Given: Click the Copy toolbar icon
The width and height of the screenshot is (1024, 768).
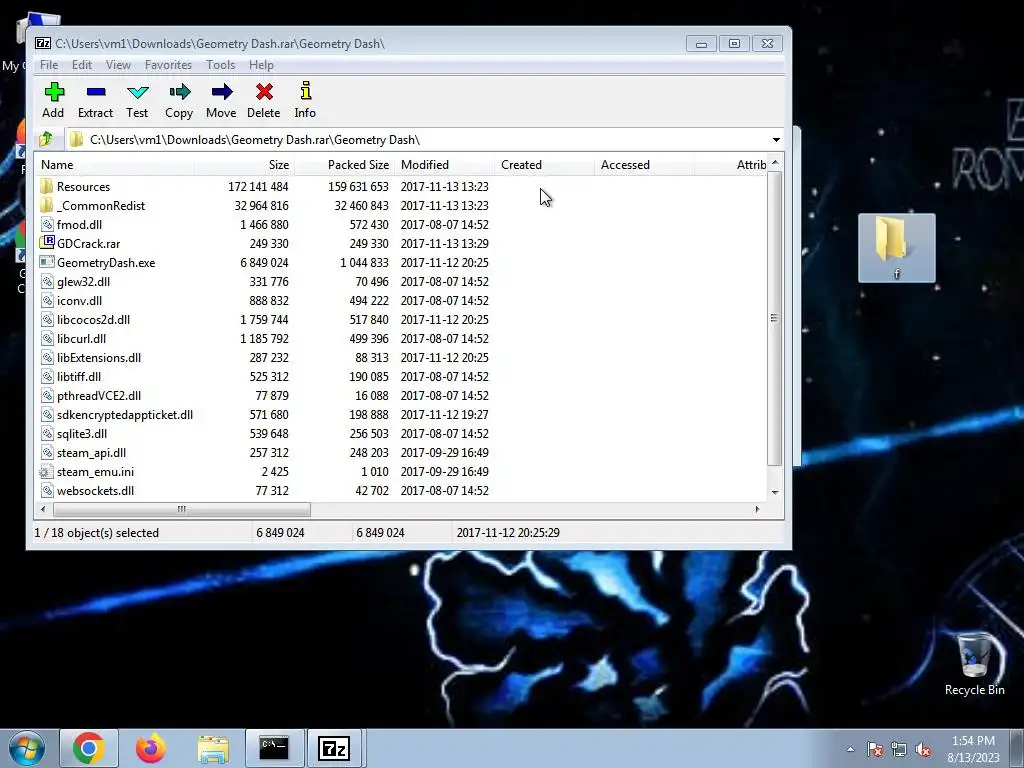Looking at the screenshot, I should 180,91.
